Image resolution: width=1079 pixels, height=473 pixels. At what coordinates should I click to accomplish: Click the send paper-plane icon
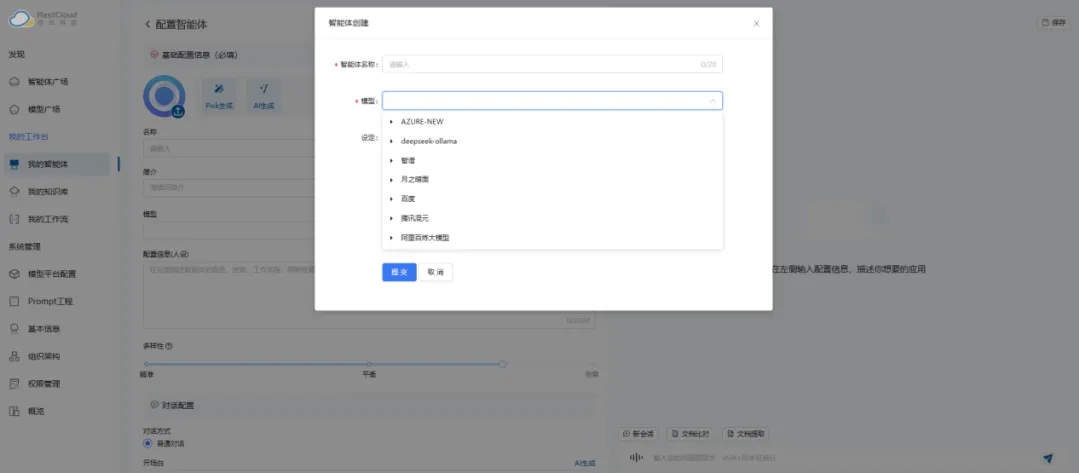[x=1048, y=458]
